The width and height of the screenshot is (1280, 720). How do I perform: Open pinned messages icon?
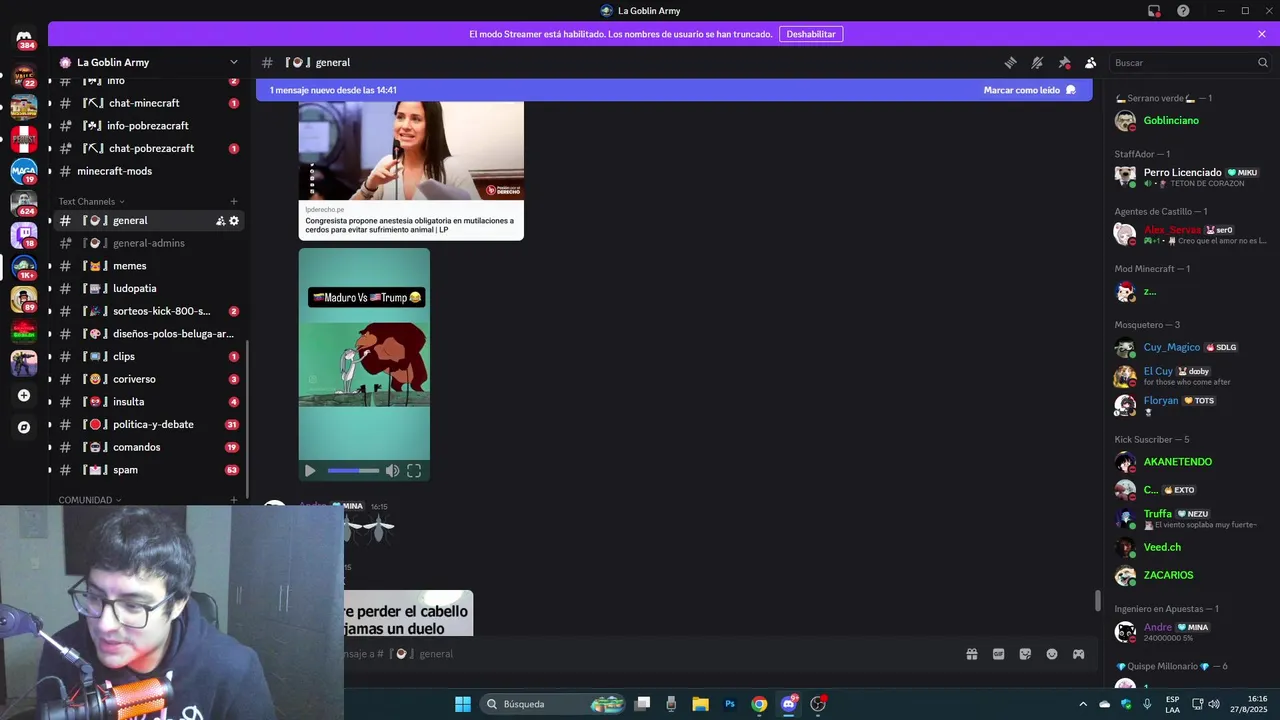click(x=1064, y=62)
